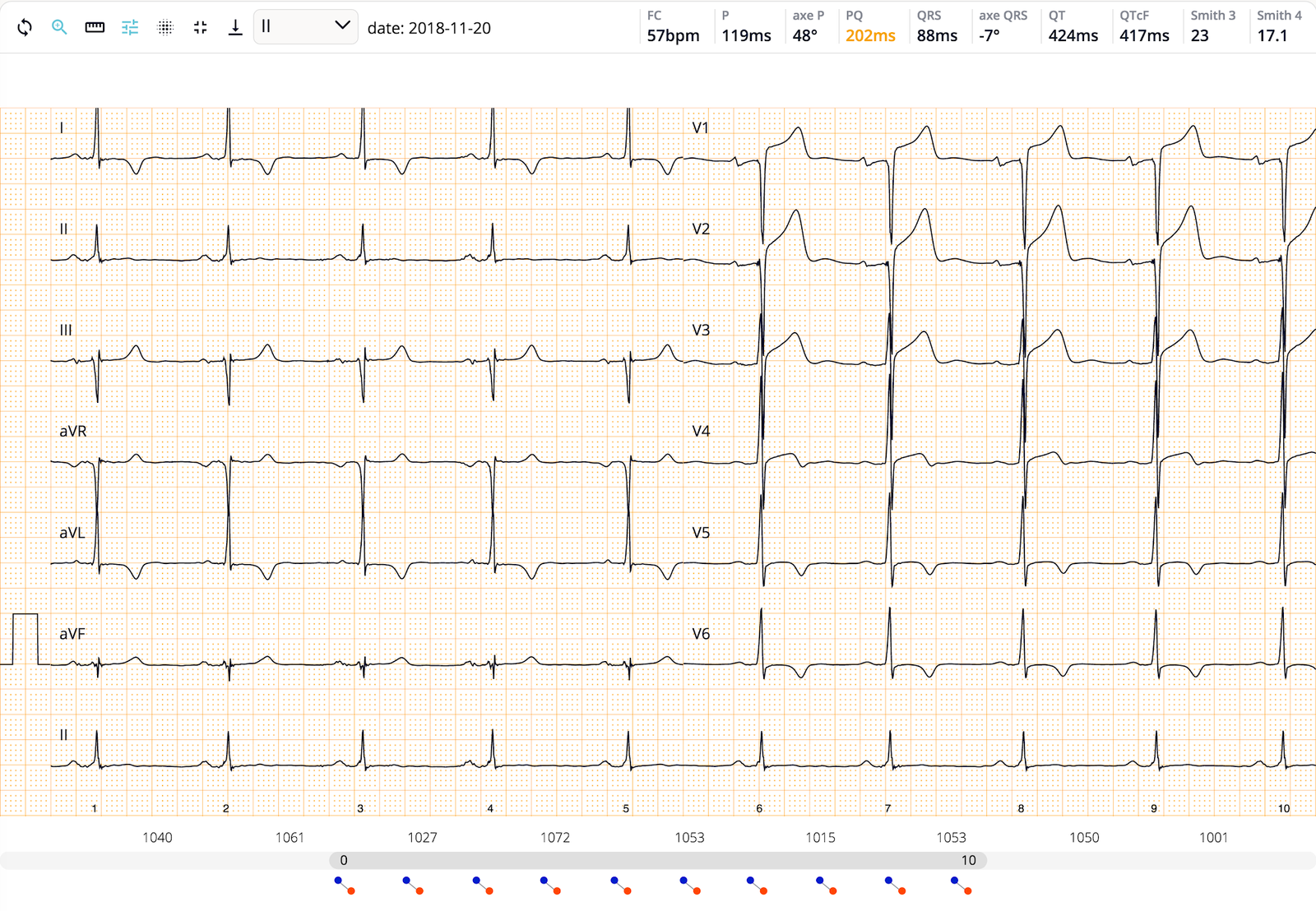Click the refresh/rotate arrows icon

[x=25, y=27]
